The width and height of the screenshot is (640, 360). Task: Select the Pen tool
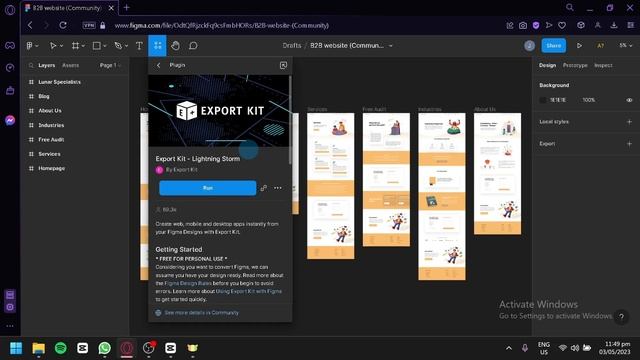[118, 46]
